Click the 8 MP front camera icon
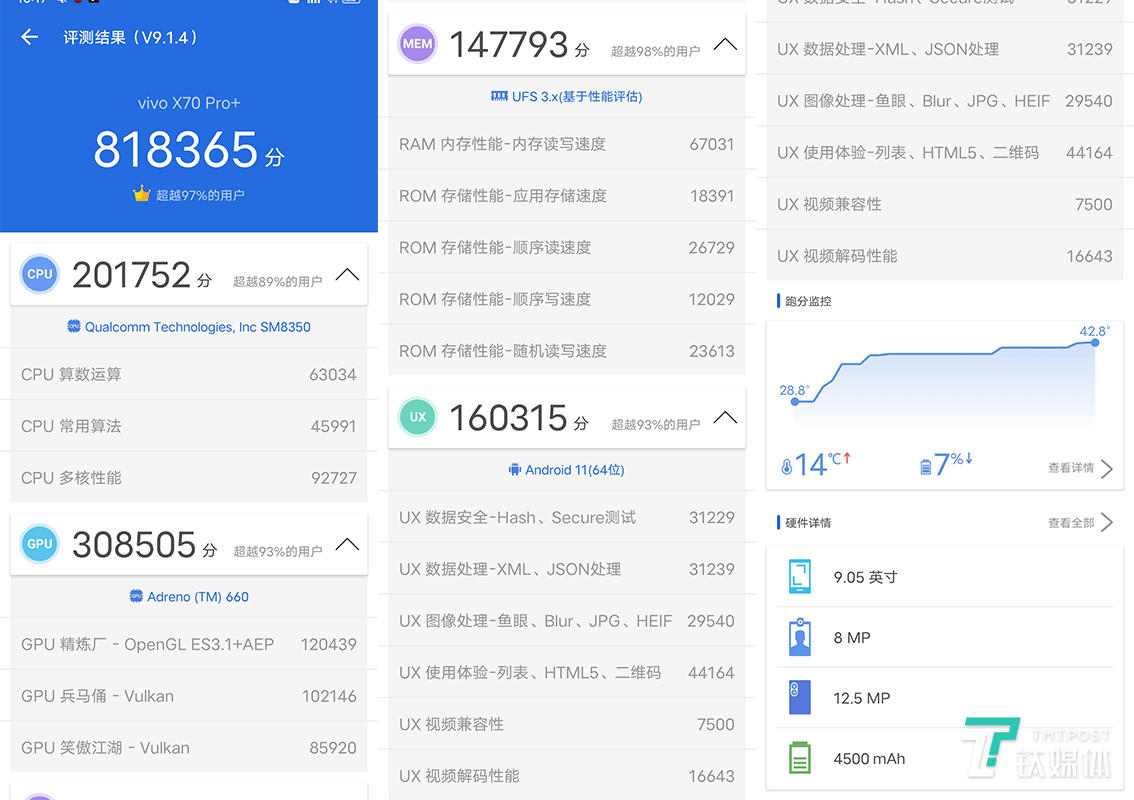The image size is (1134, 800). point(800,637)
